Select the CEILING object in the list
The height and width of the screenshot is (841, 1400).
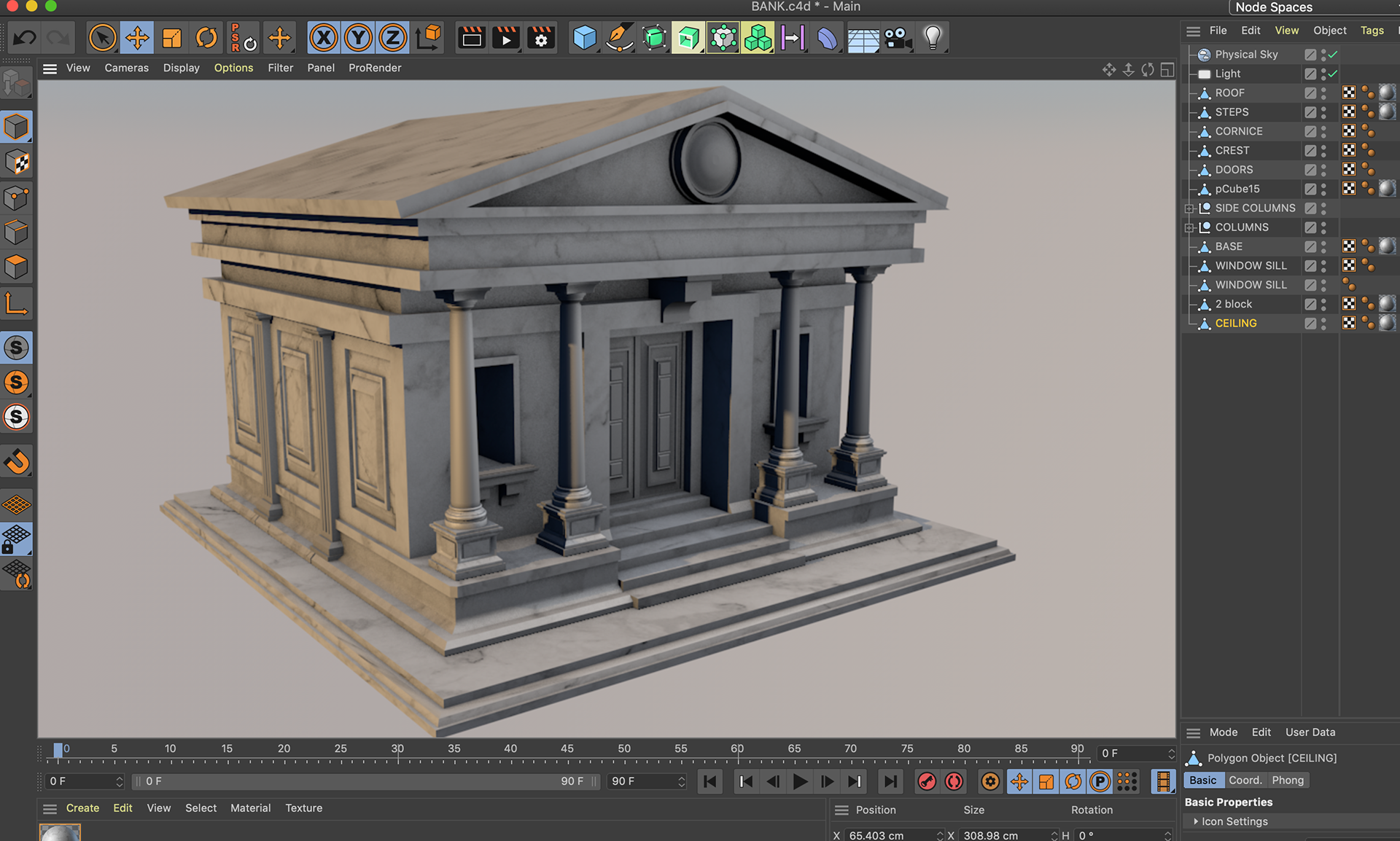tap(1235, 323)
